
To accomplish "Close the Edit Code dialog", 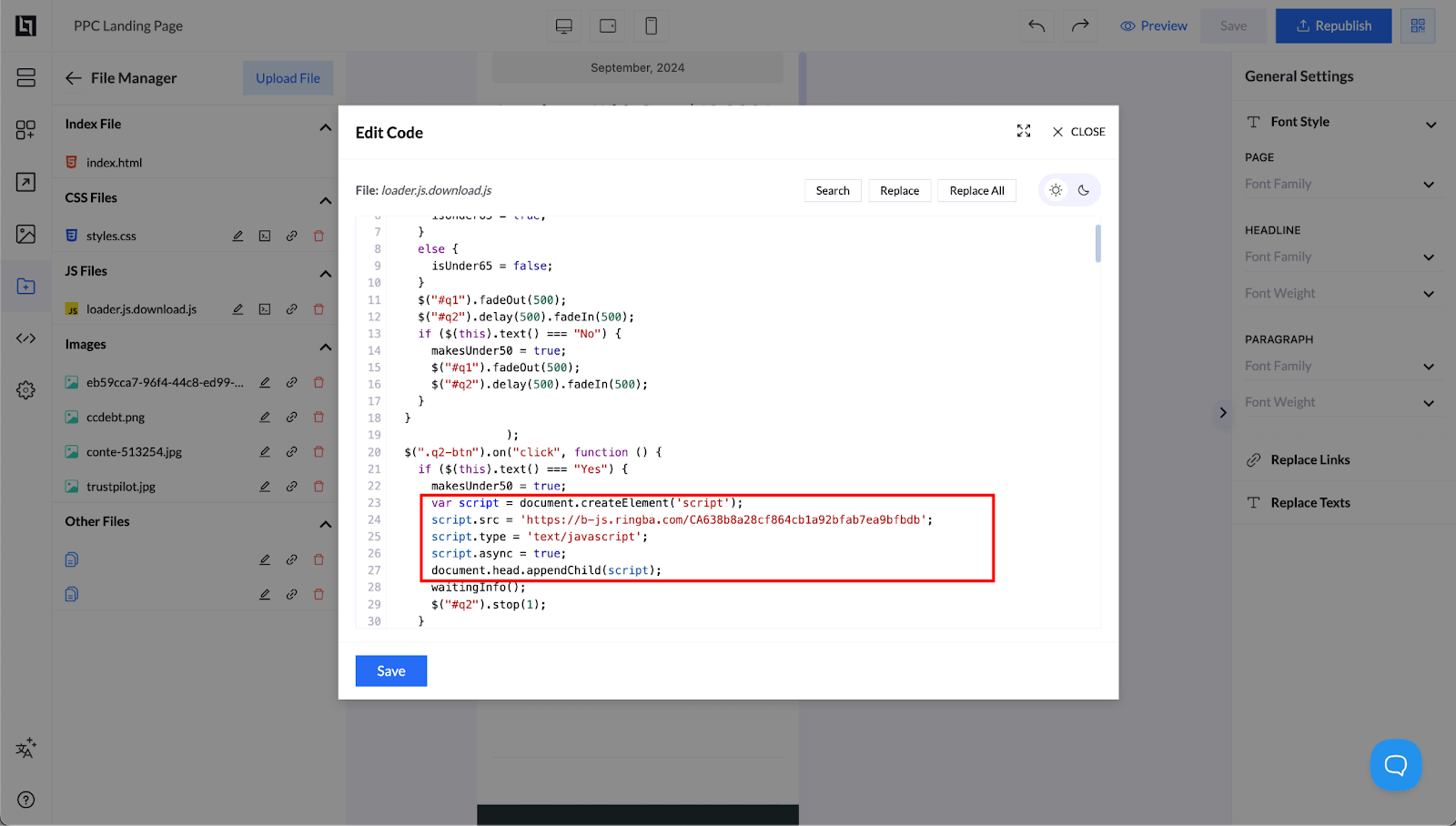I will tap(1078, 132).
